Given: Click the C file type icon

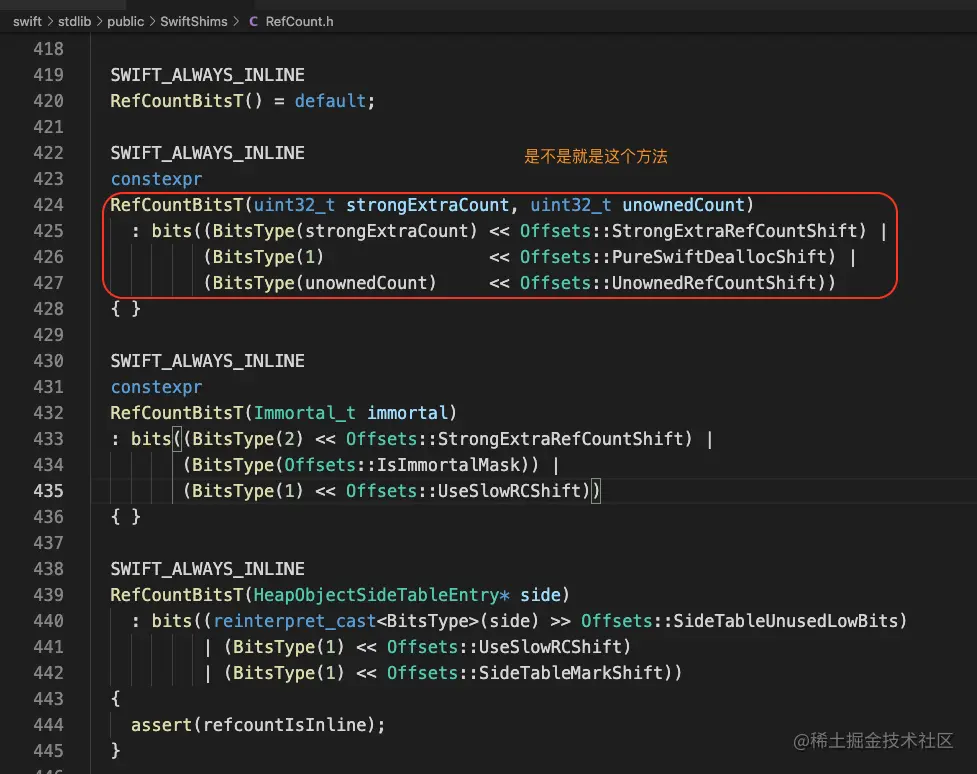Looking at the screenshot, I should pyautogui.click(x=253, y=21).
